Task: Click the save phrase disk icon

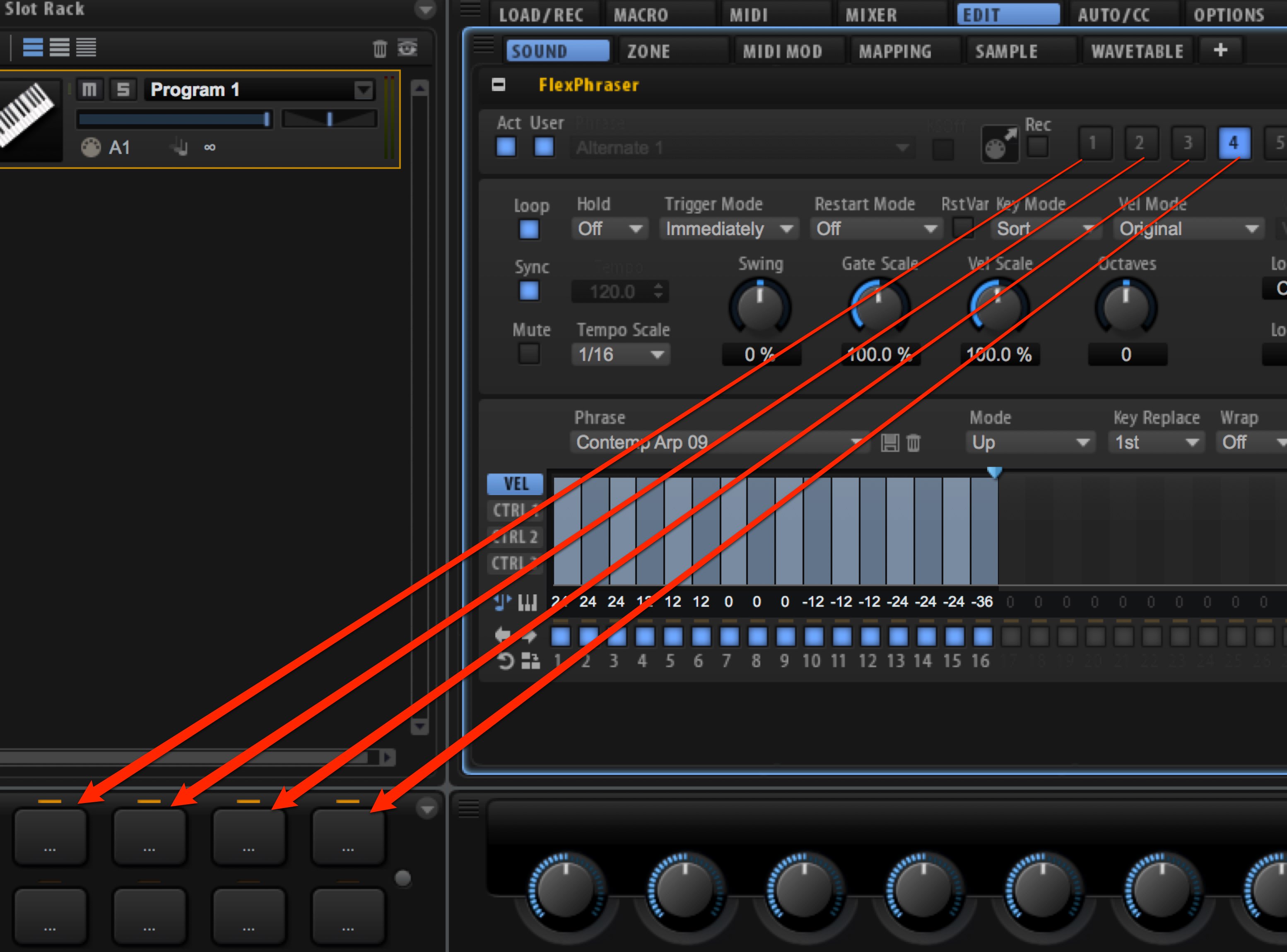Action: (x=890, y=442)
